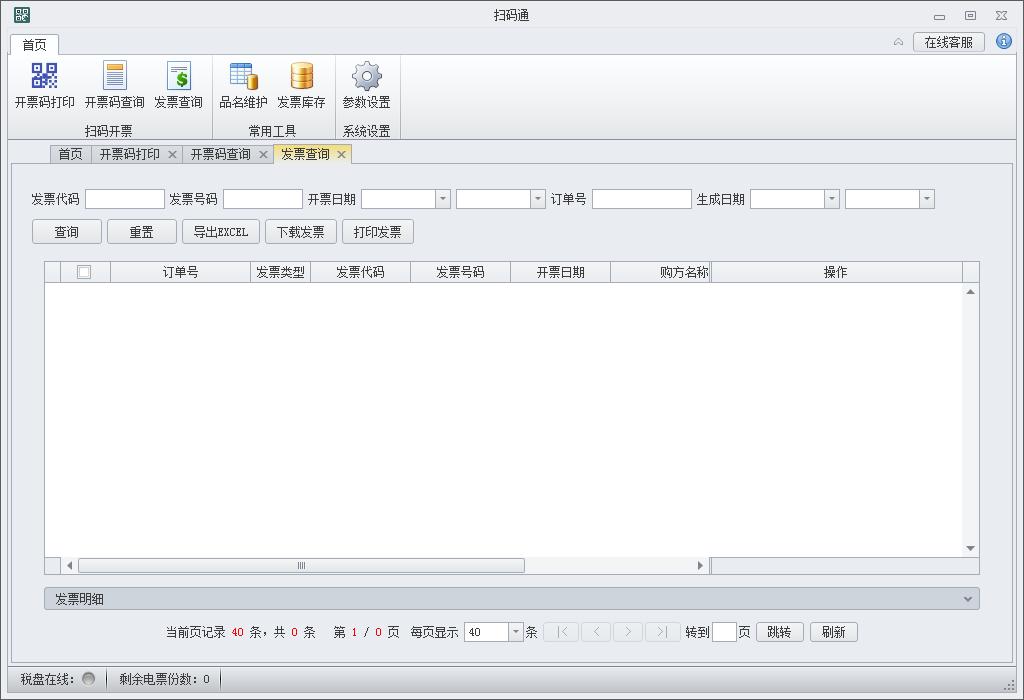Close the 发票查询 tab
Viewport: 1024px width, 700px height.
click(341, 154)
